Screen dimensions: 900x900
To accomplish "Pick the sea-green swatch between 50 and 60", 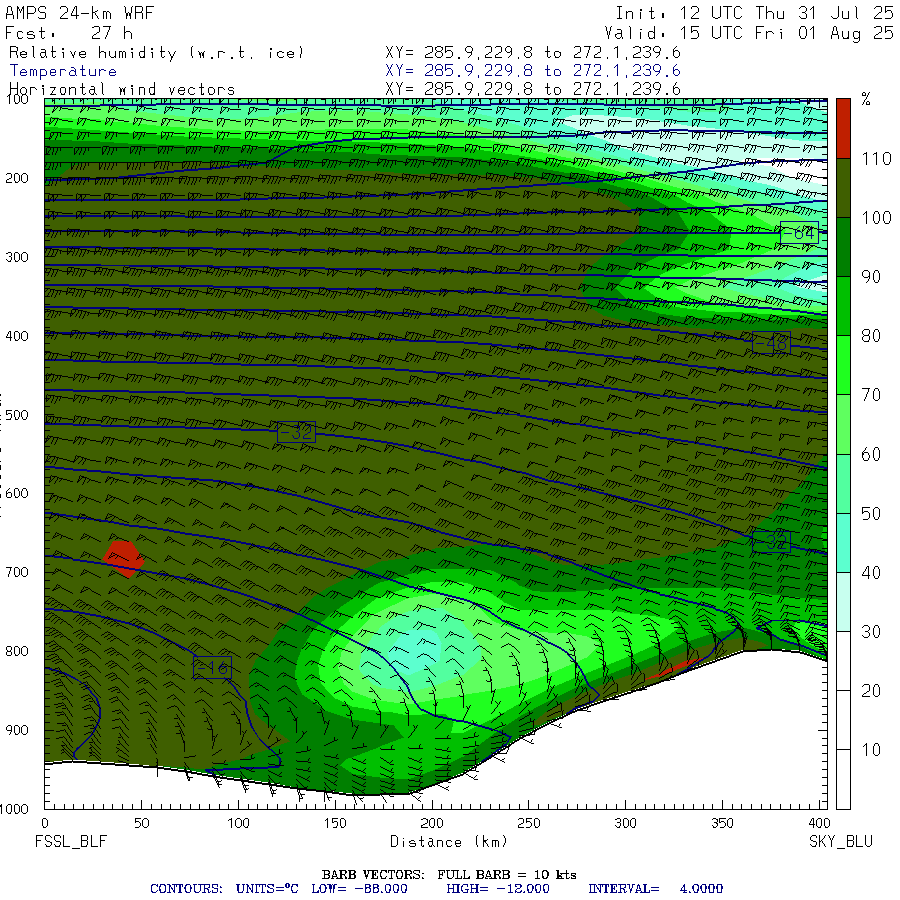I will (x=843, y=483).
